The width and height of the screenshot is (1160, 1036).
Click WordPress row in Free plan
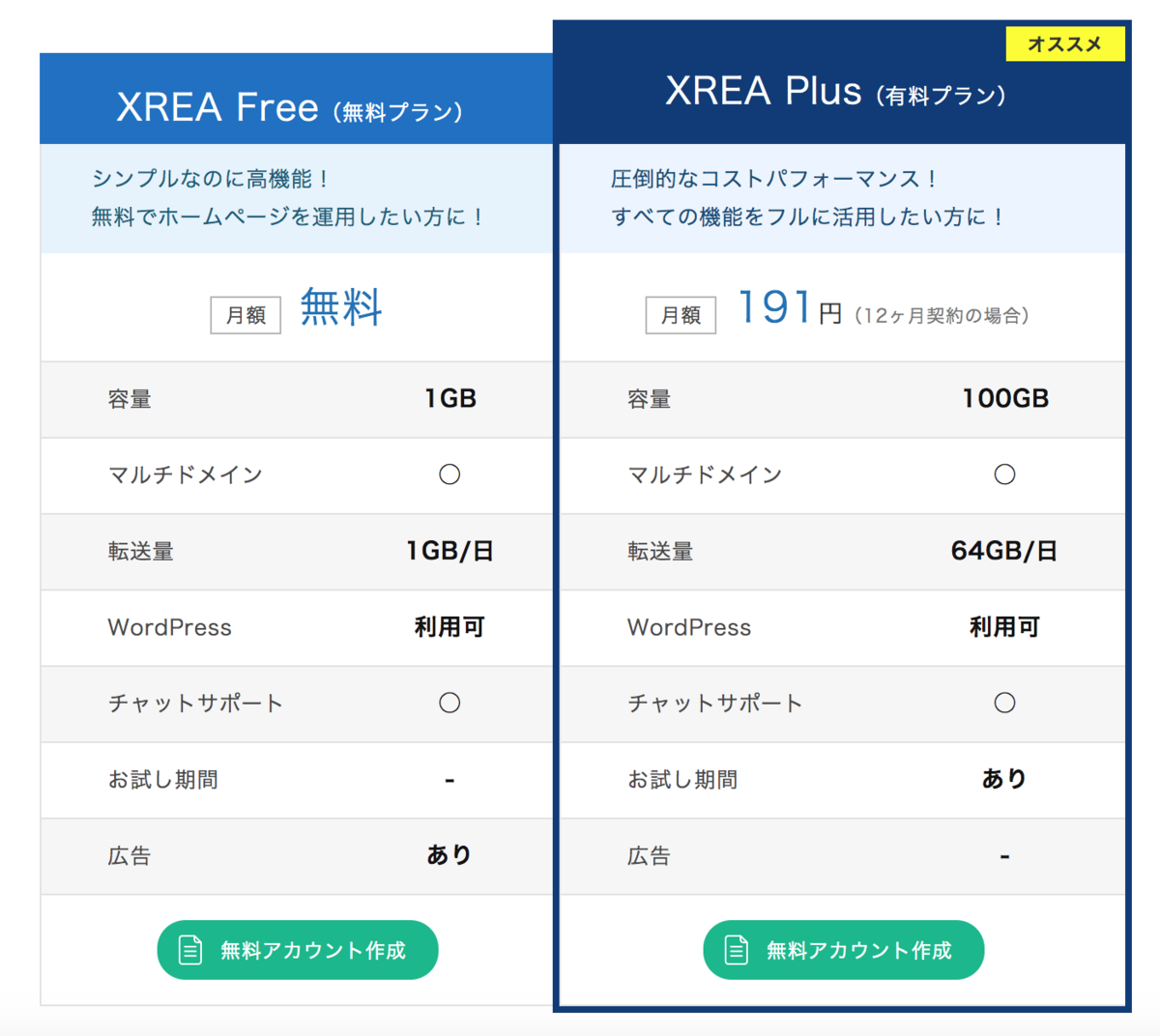(296, 627)
